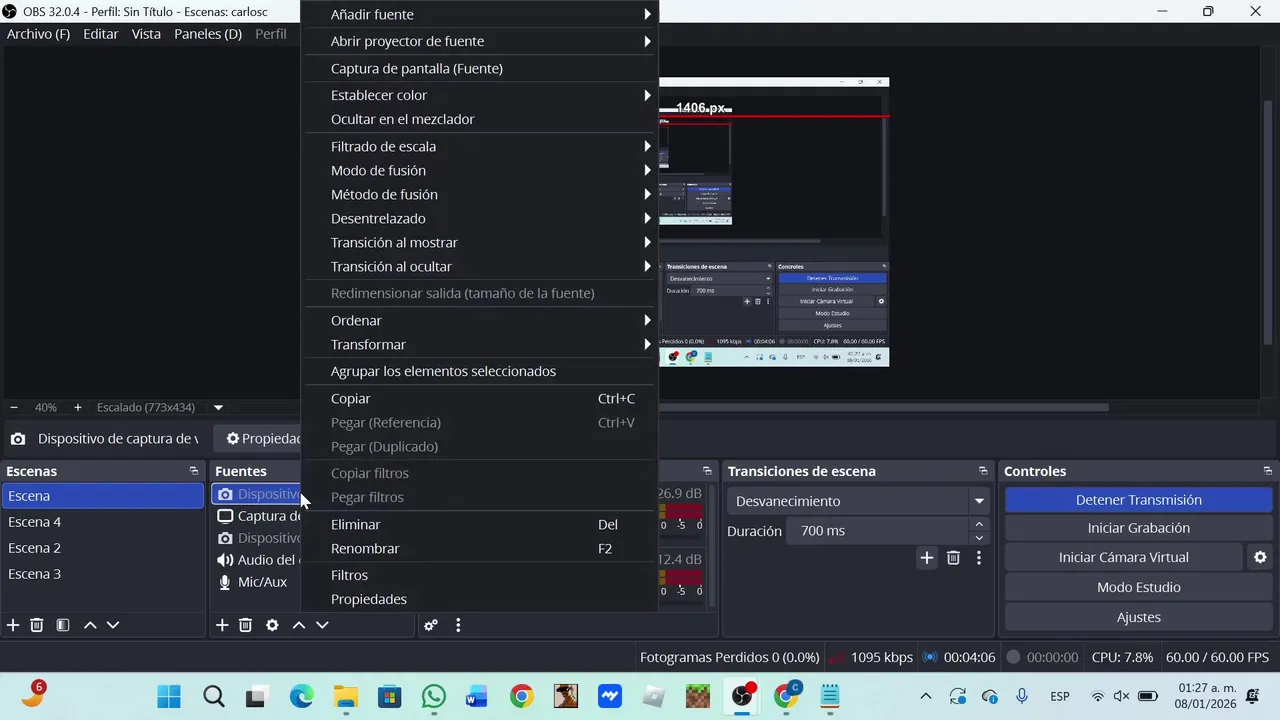The height and width of the screenshot is (720, 1280).
Task: Remove scene transition with trash icon
Action: point(953,558)
